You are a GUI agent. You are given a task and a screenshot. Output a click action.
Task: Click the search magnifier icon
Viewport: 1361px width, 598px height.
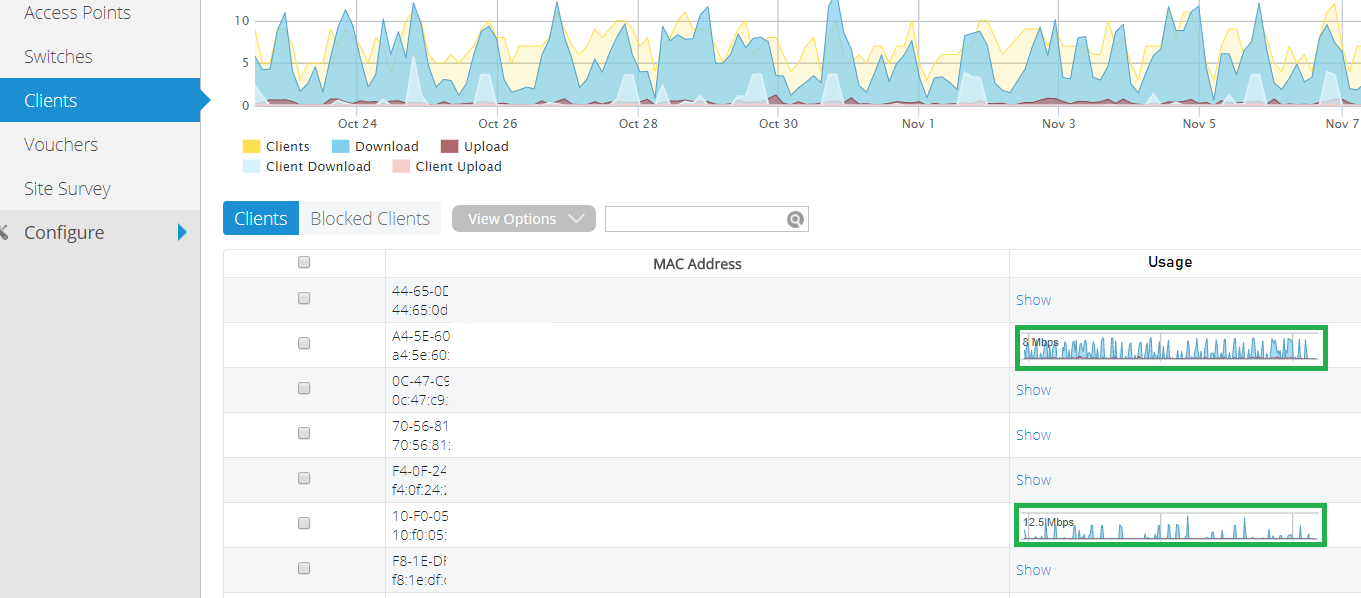[x=794, y=218]
